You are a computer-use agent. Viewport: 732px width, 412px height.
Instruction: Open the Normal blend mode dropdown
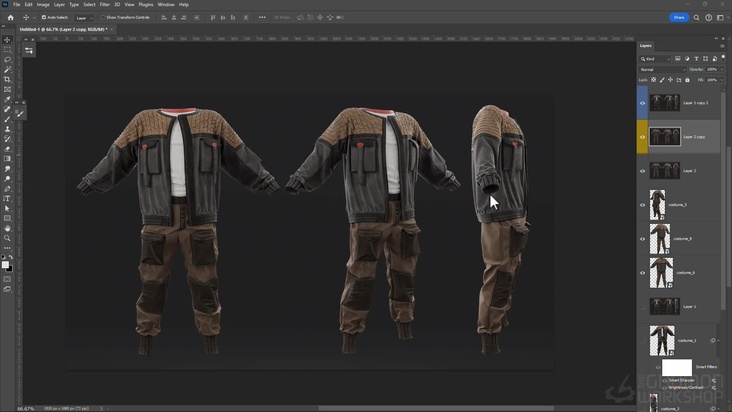[x=663, y=70]
